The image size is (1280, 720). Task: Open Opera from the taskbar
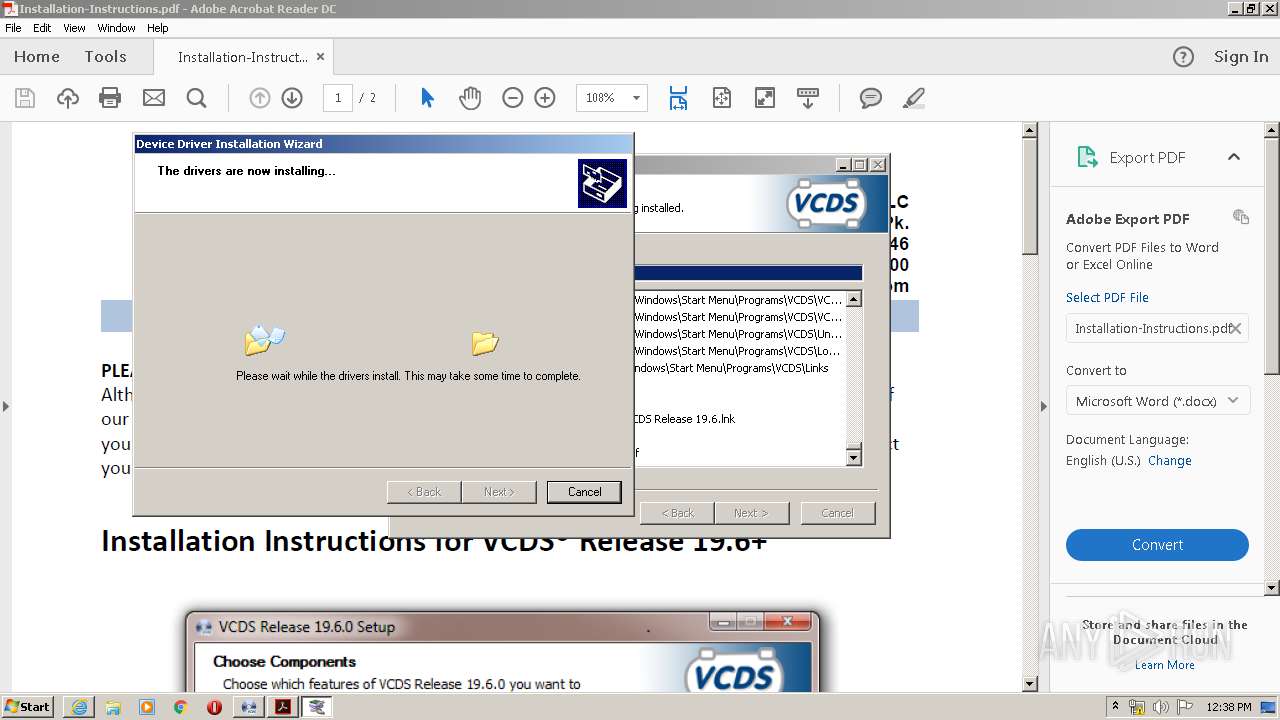coord(214,707)
